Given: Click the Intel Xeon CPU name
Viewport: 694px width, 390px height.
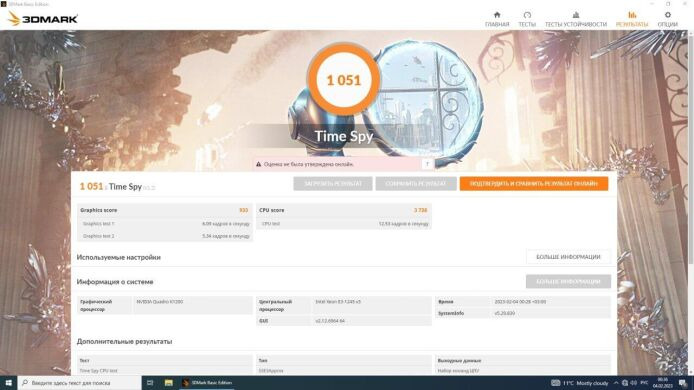Looking at the screenshot, I should pos(338,302).
